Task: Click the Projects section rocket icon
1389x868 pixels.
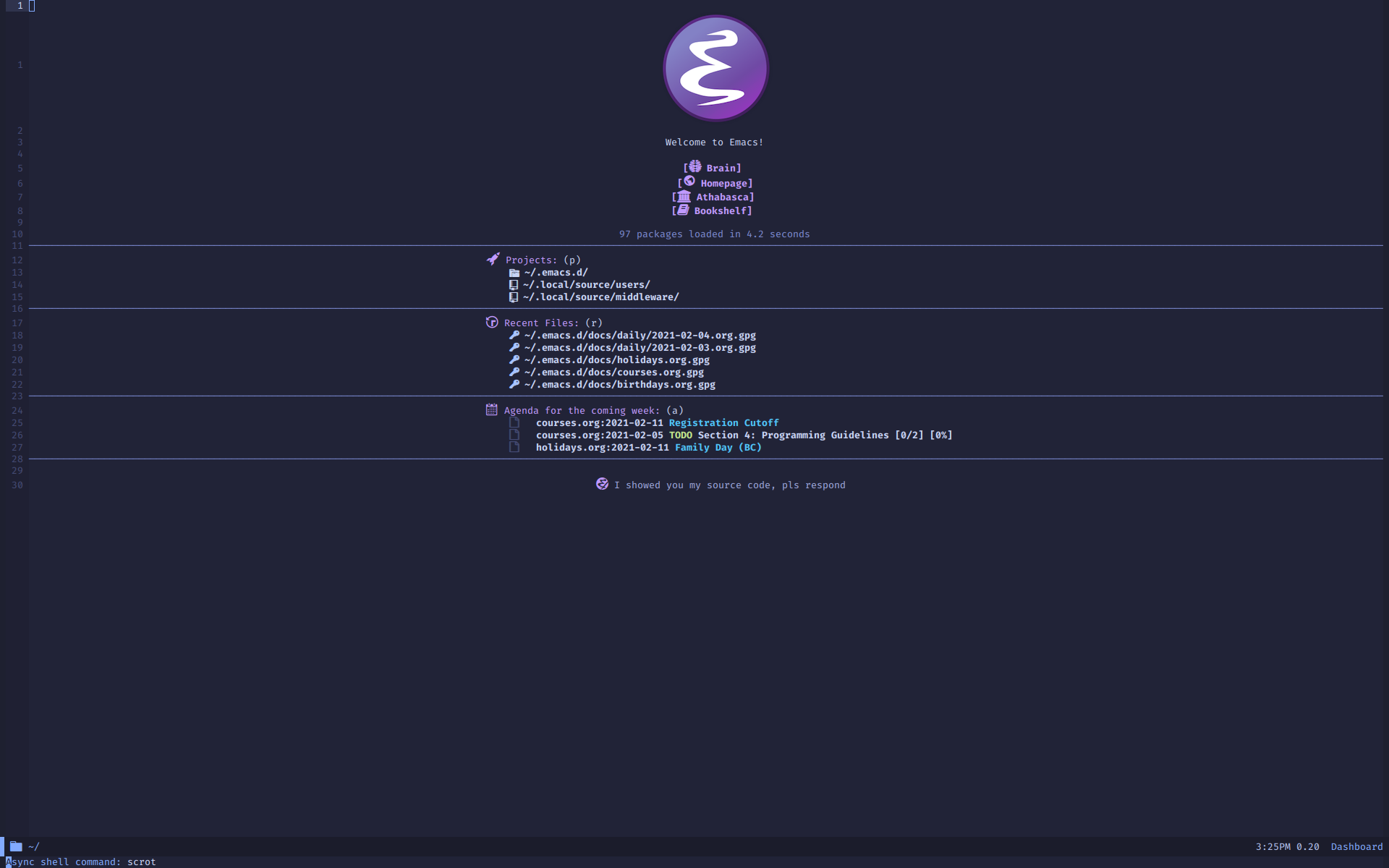Action: point(492,258)
